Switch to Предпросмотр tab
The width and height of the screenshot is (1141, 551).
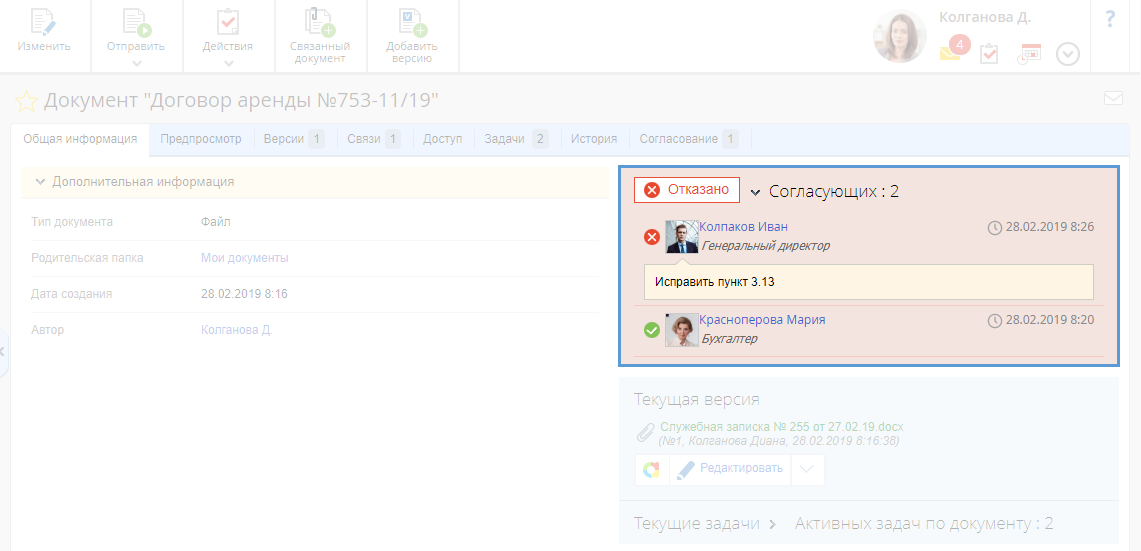[201, 139]
